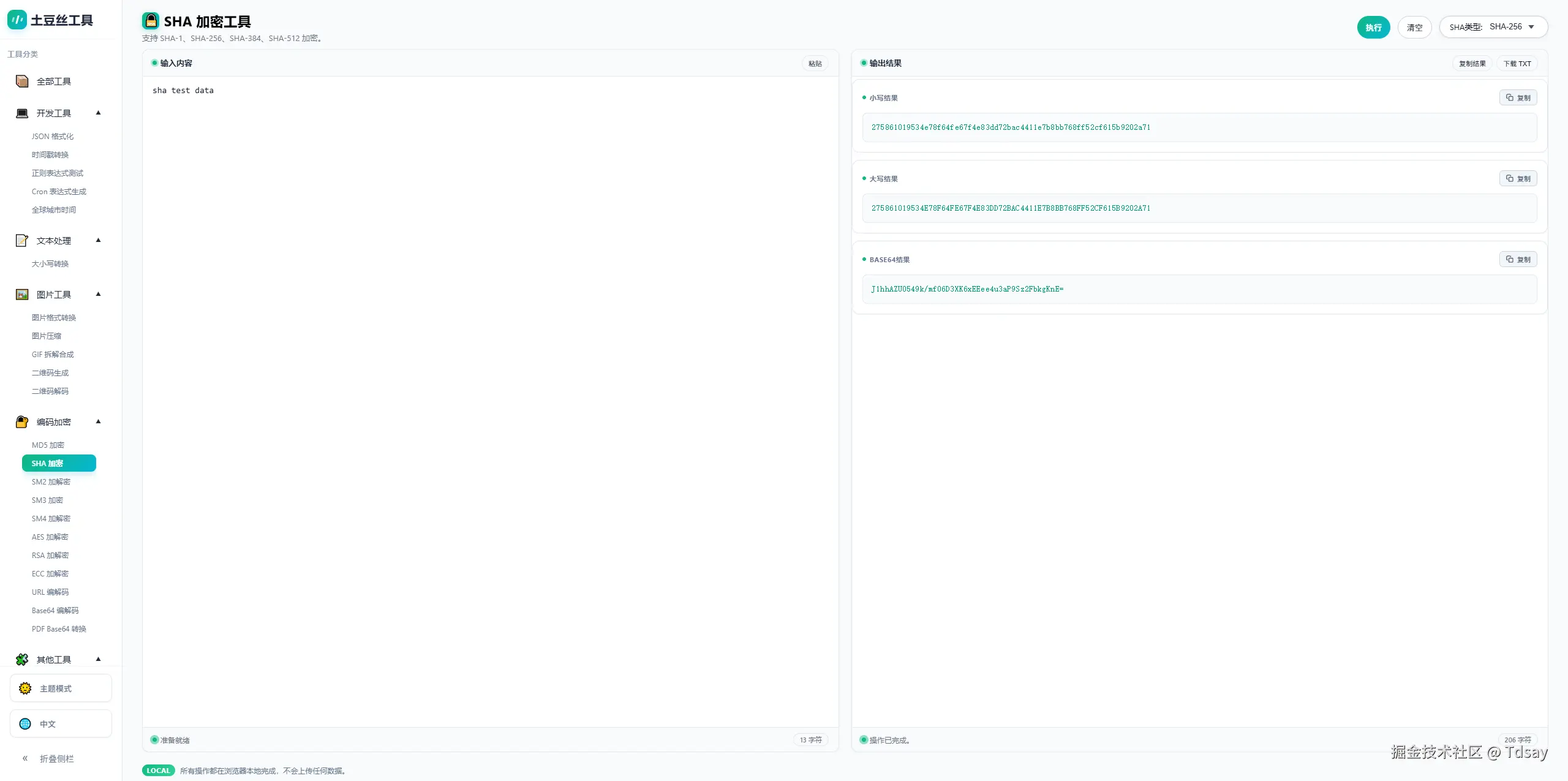Click the 编码加密 lock icon
Screen dimensions: 1568x781
pyautogui.click(x=22, y=422)
